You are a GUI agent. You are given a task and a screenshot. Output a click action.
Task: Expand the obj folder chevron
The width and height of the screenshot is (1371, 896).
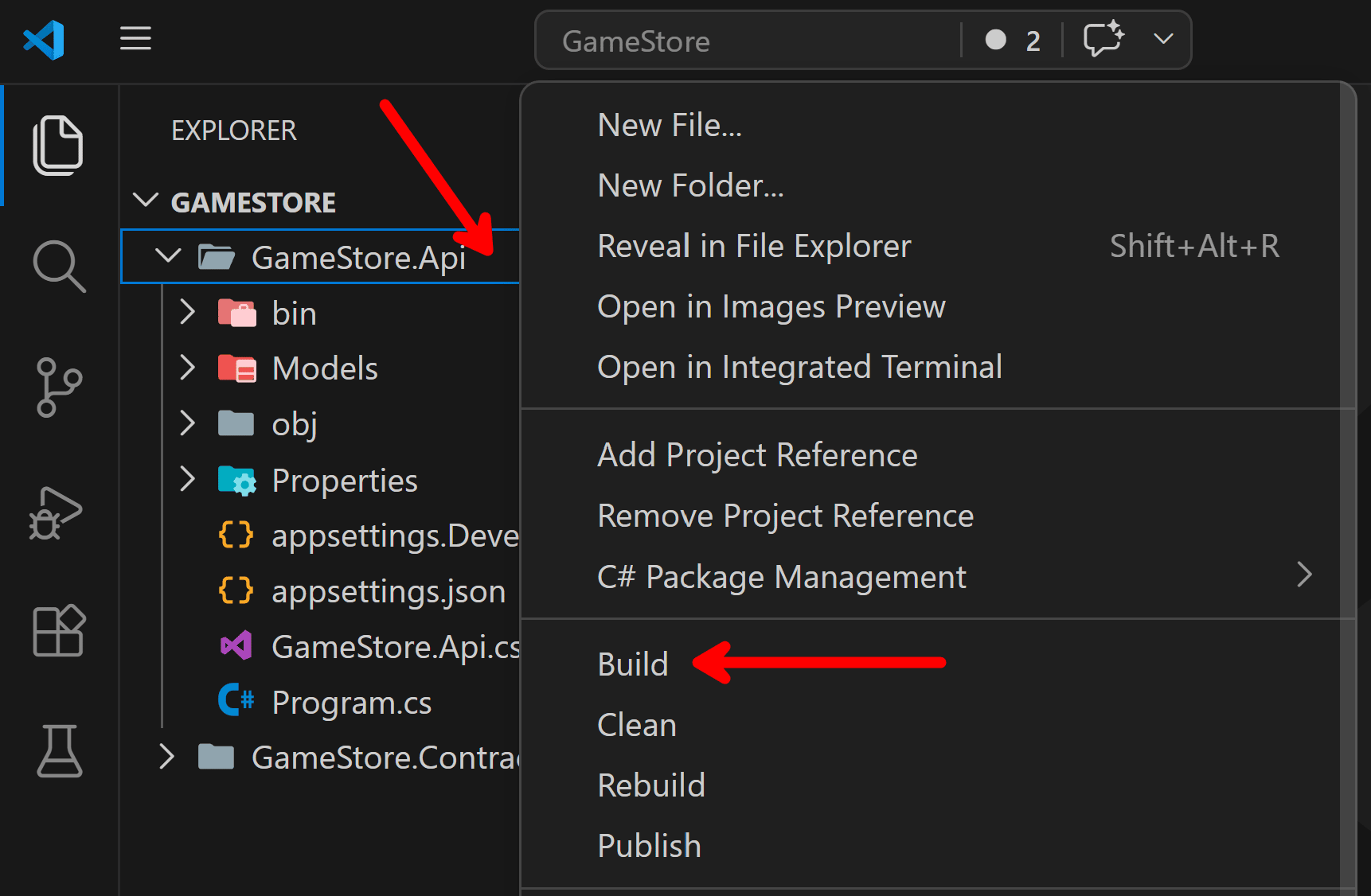[x=187, y=423]
